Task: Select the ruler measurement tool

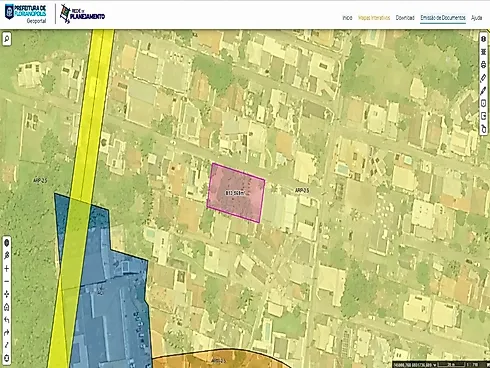Action: tap(484, 77)
